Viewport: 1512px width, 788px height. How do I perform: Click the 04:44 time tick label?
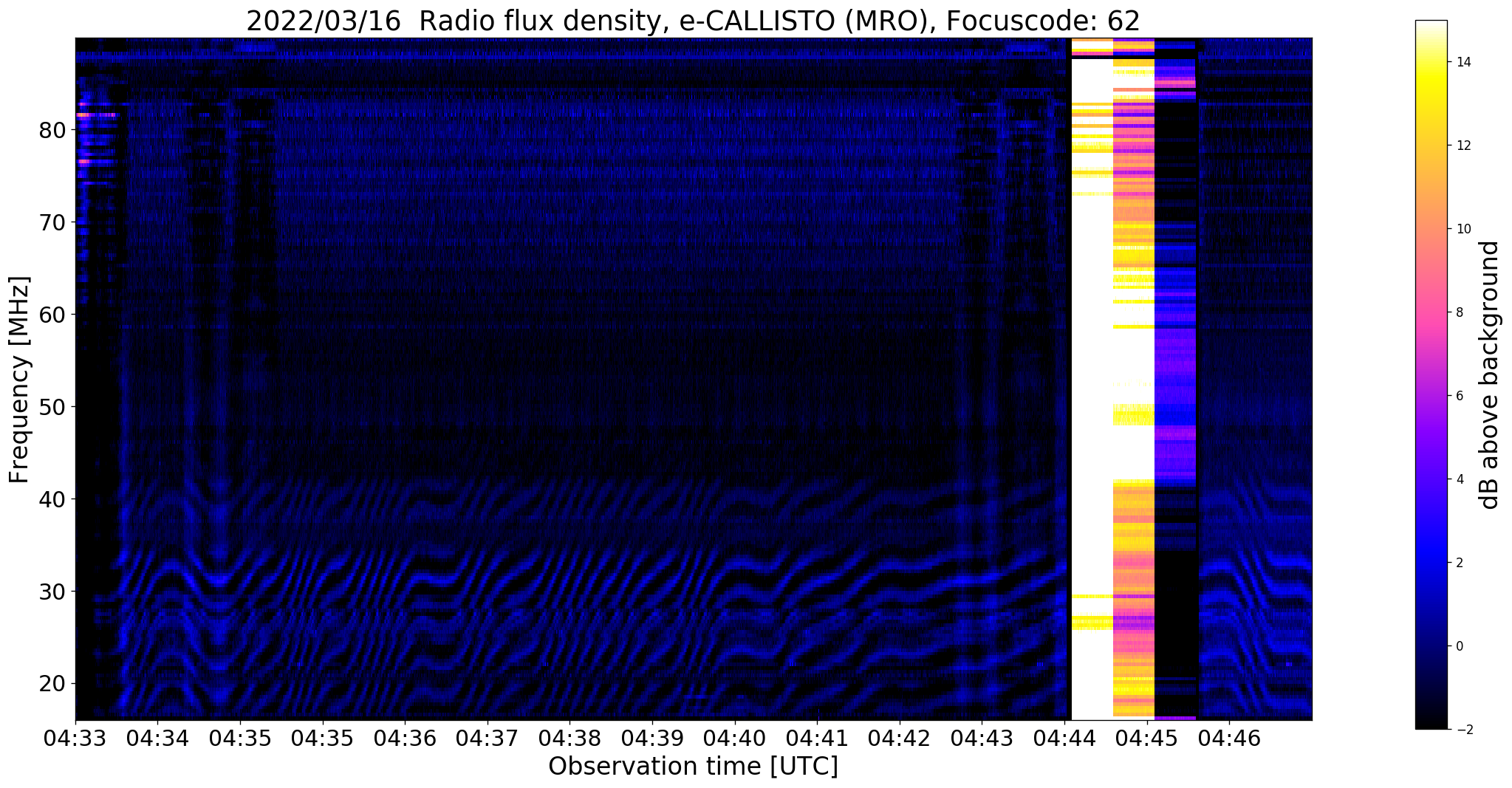pos(1064,738)
